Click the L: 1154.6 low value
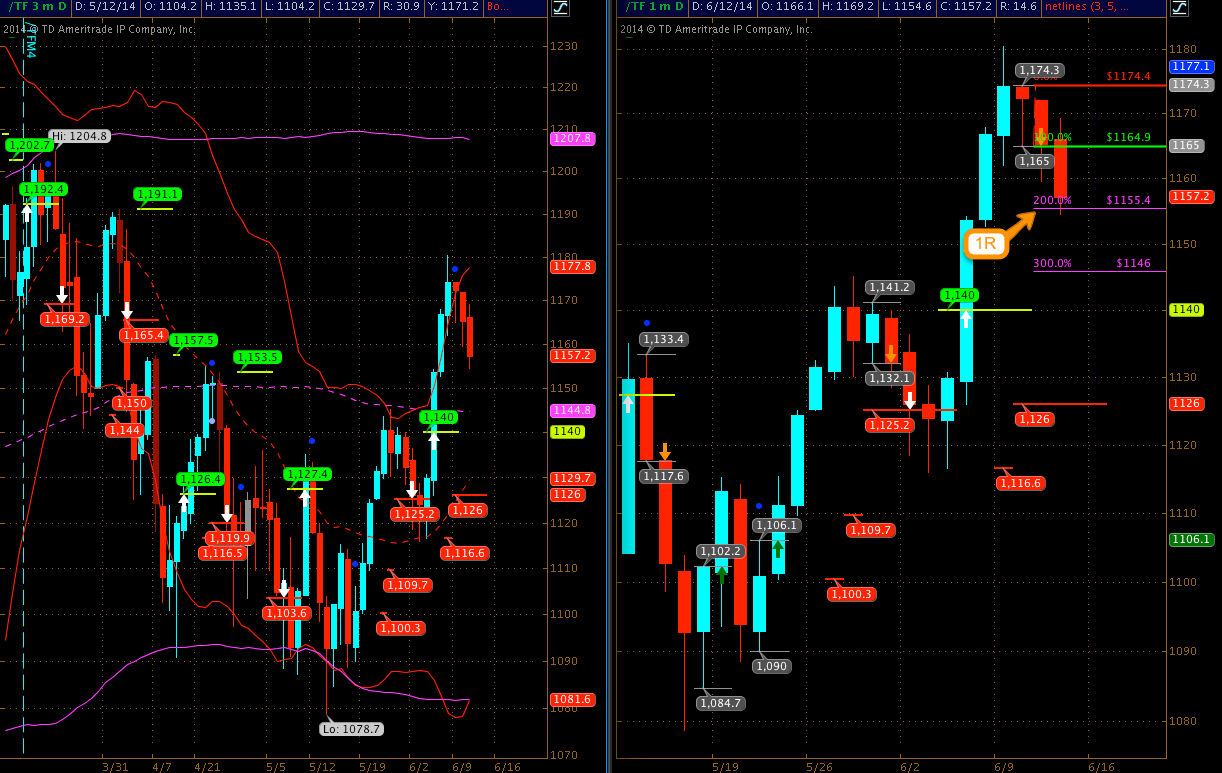Image resolution: width=1222 pixels, height=773 pixels. (x=907, y=7)
